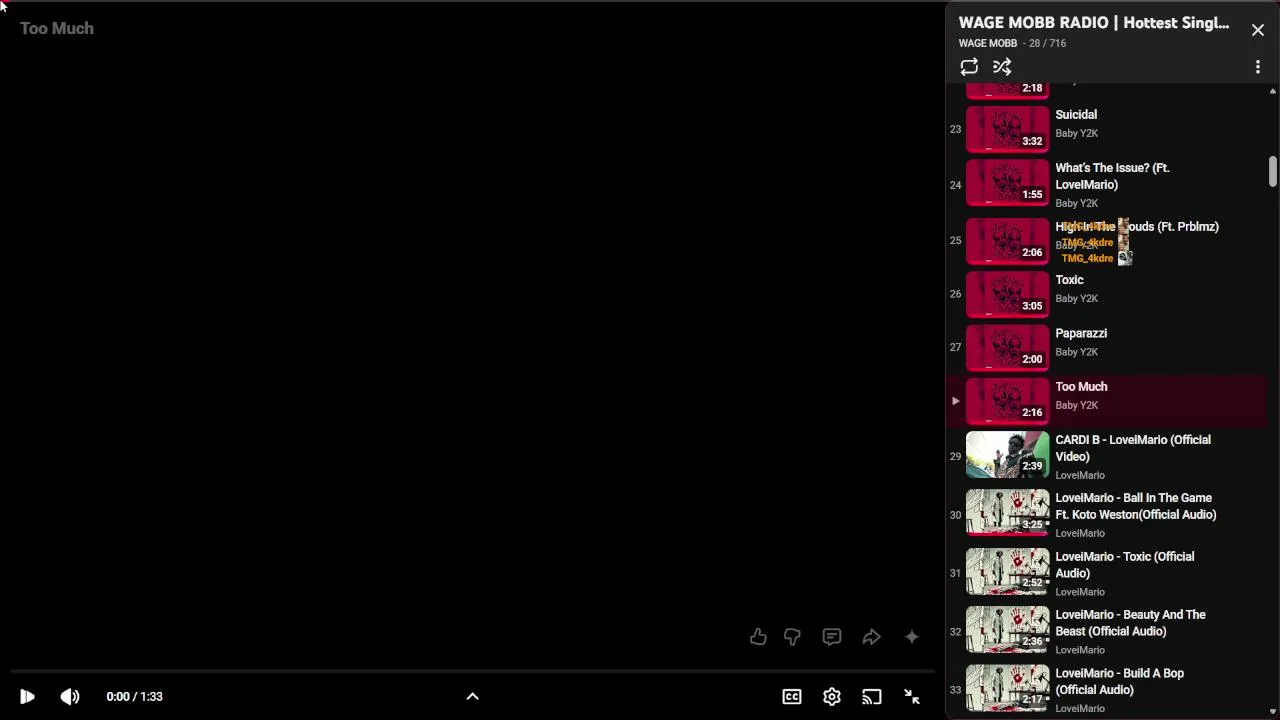Image resolution: width=1280 pixels, height=720 pixels.
Task: Close the playlist panel
Action: (x=1258, y=30)
